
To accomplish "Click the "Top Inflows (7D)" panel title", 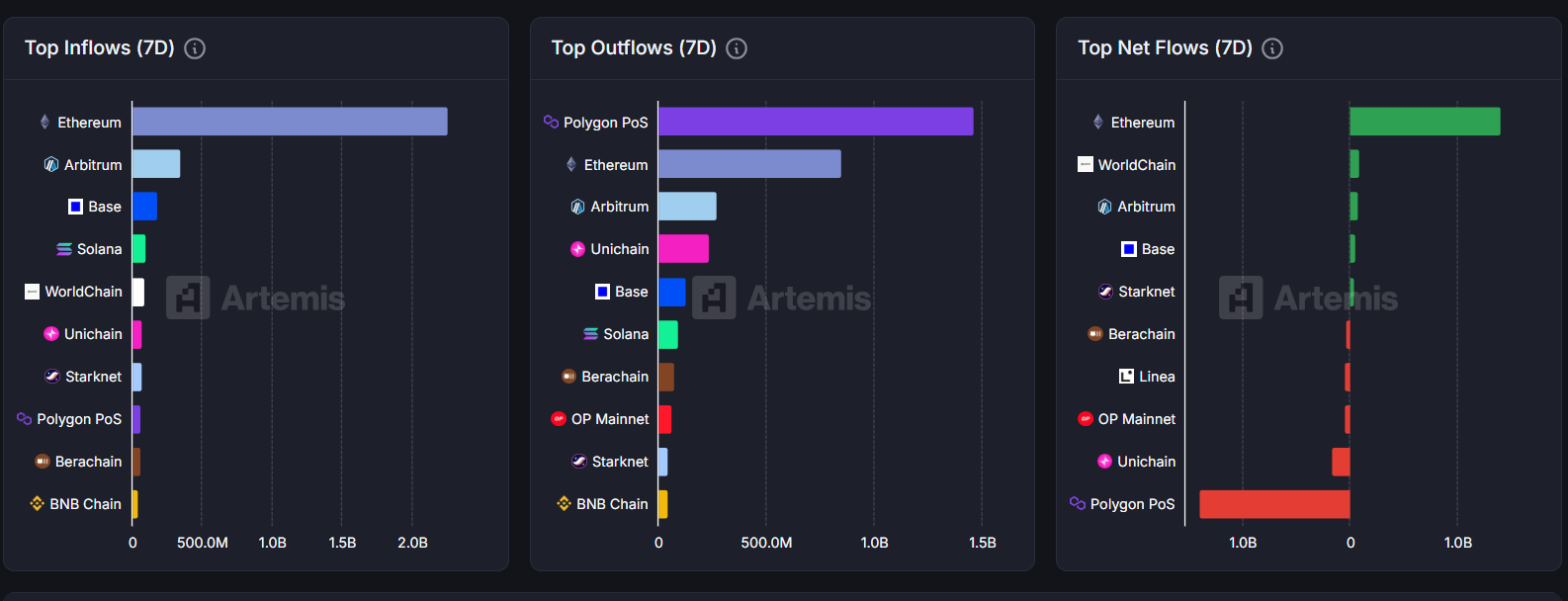I will tap(99, 47).
